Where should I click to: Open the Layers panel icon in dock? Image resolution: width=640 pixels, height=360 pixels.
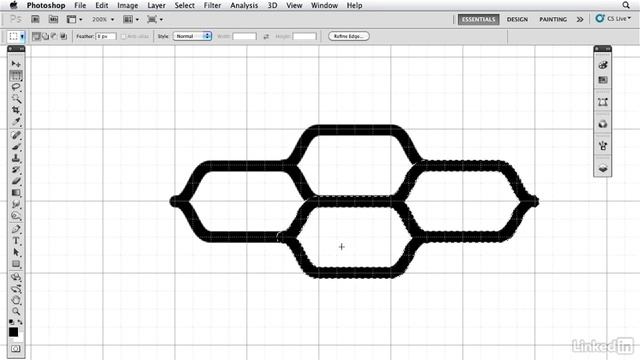coord(603,168)
